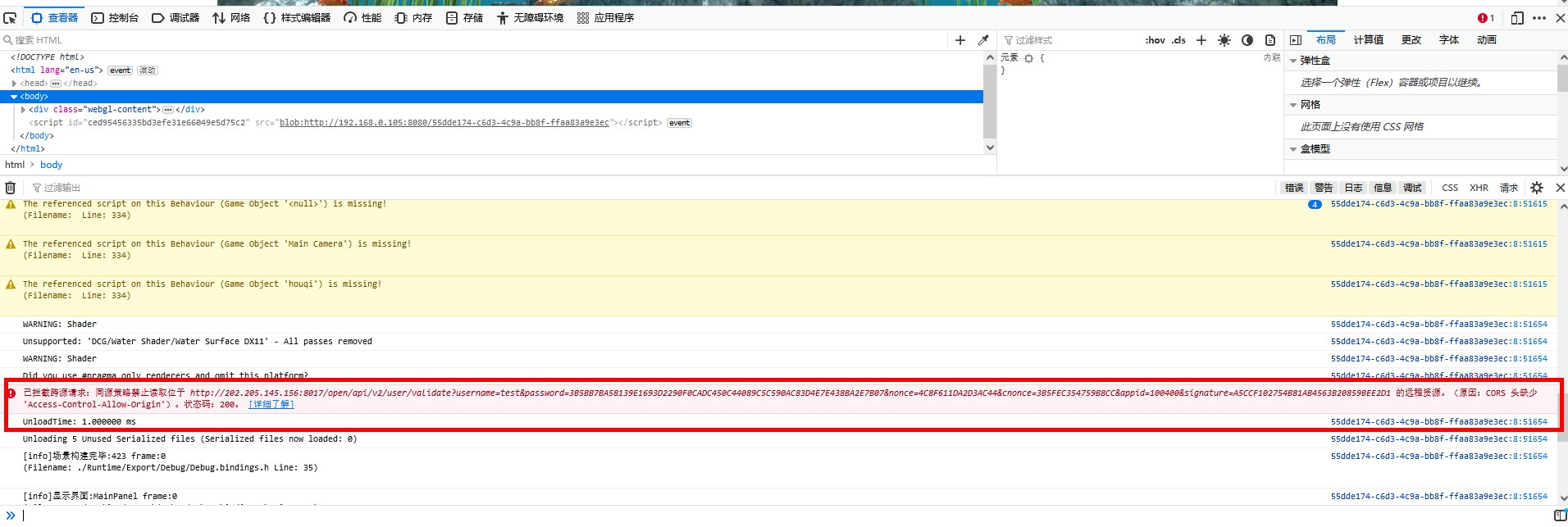Click the 过滤输出 console filter field

(652, 188)
